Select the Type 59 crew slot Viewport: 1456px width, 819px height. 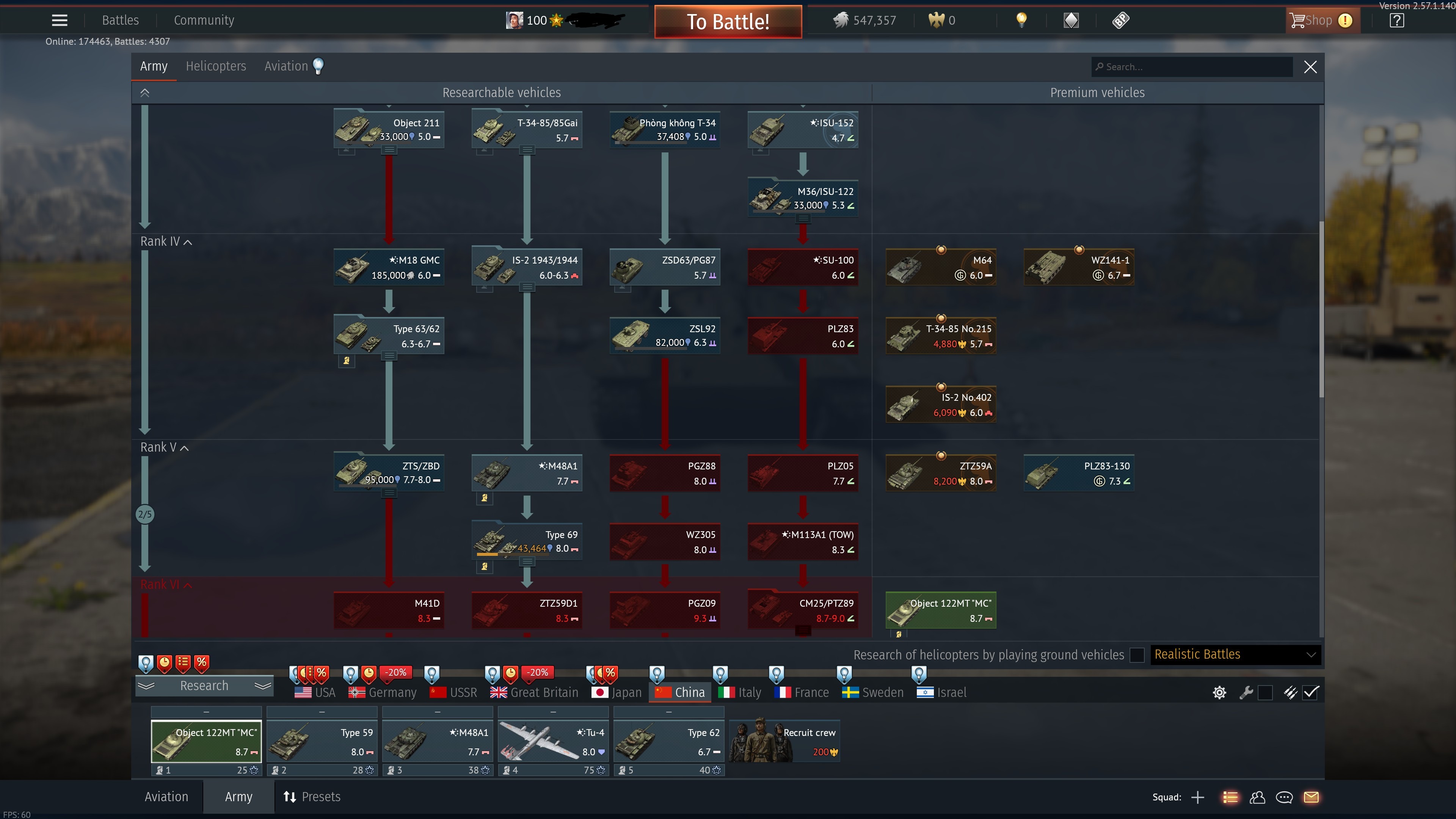[x=322, y=742]
